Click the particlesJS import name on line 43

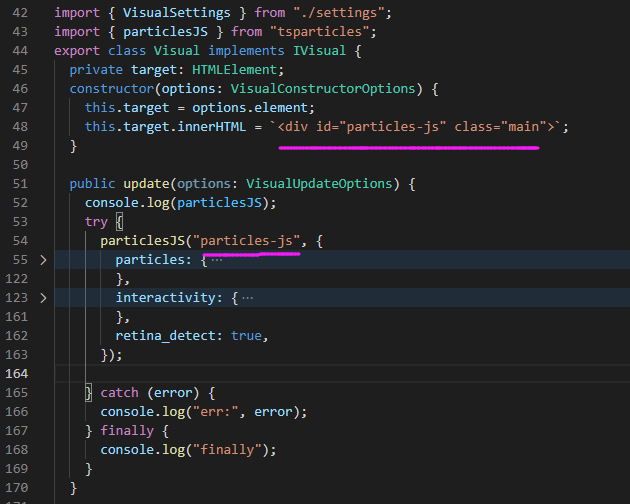[166, 31]
